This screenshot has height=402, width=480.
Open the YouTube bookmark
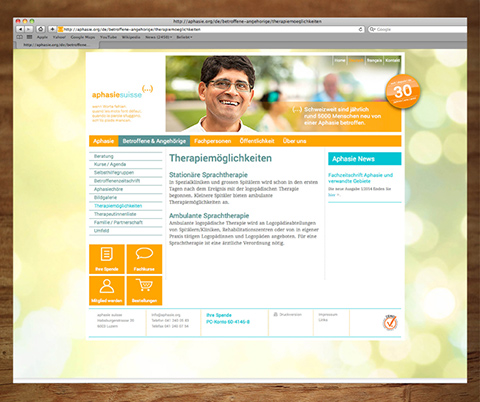pos(108,37)
